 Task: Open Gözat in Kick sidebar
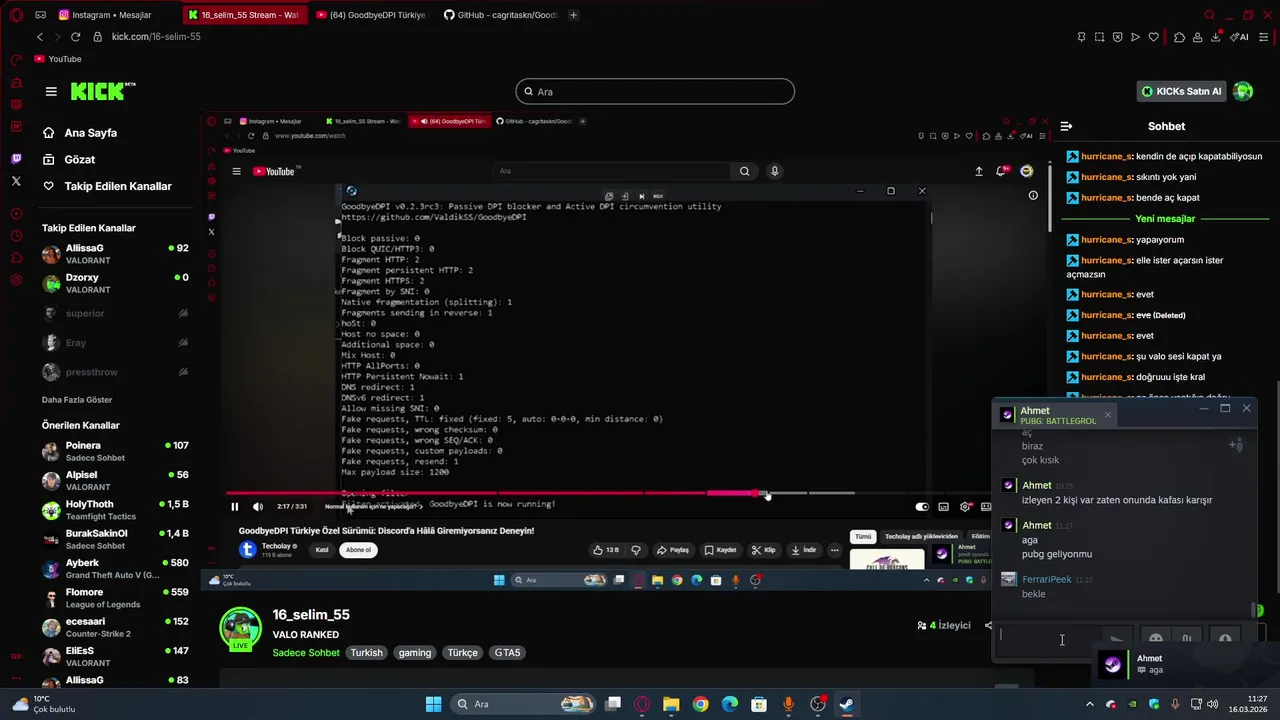[x=69, y=160]
